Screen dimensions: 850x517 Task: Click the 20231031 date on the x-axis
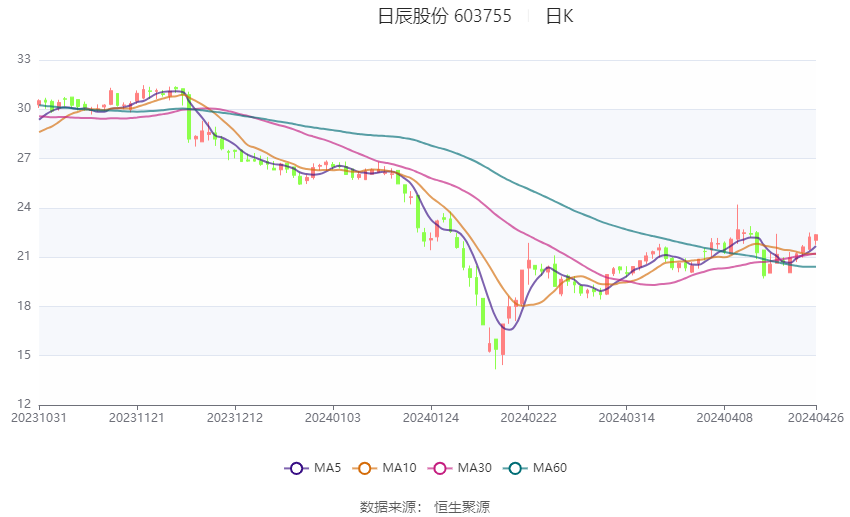tap(38, 417)
